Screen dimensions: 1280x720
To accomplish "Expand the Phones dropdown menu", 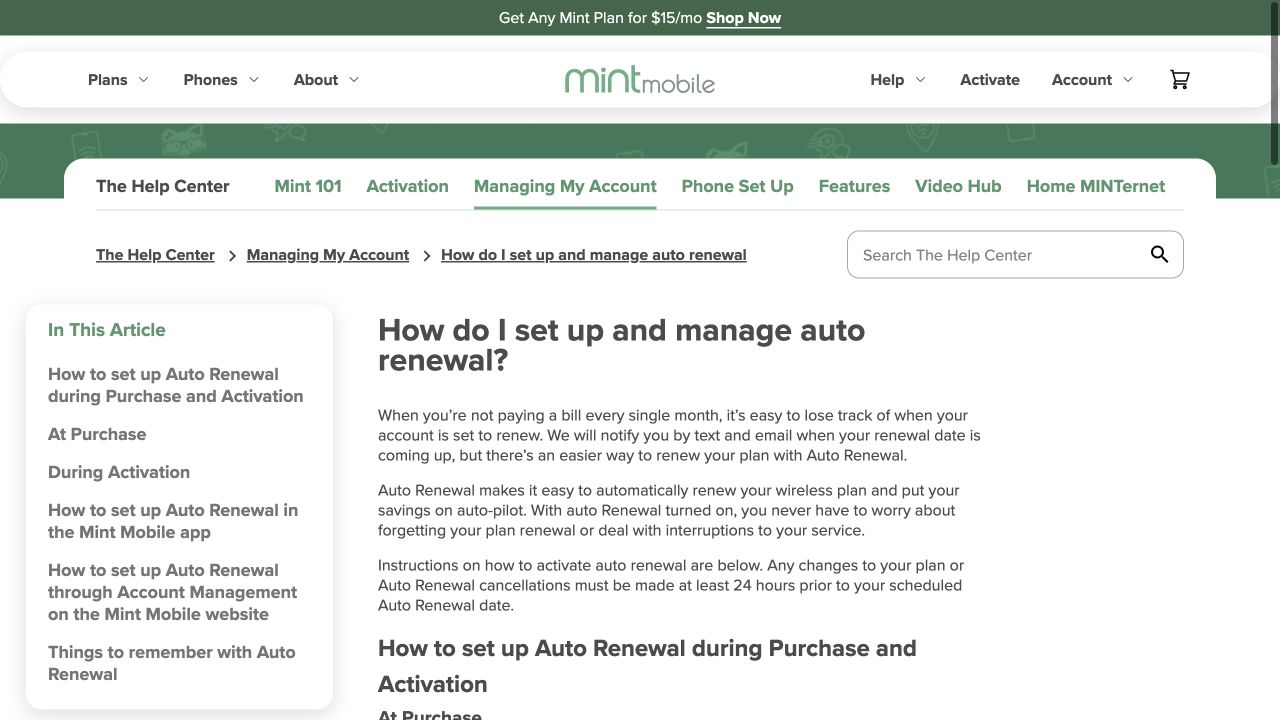I will [x=221, y=80].
